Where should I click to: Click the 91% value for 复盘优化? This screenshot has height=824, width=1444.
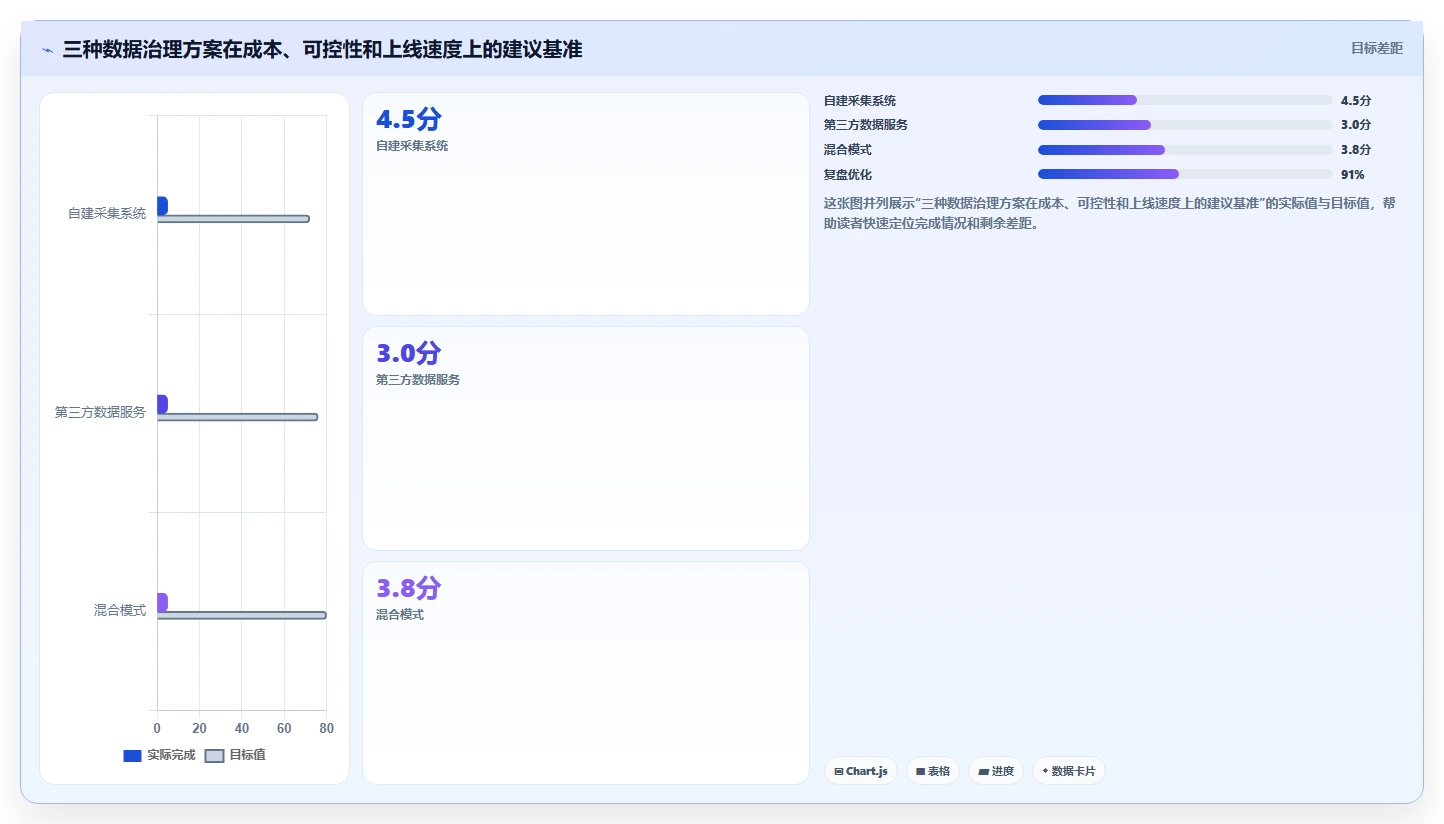1352,174
